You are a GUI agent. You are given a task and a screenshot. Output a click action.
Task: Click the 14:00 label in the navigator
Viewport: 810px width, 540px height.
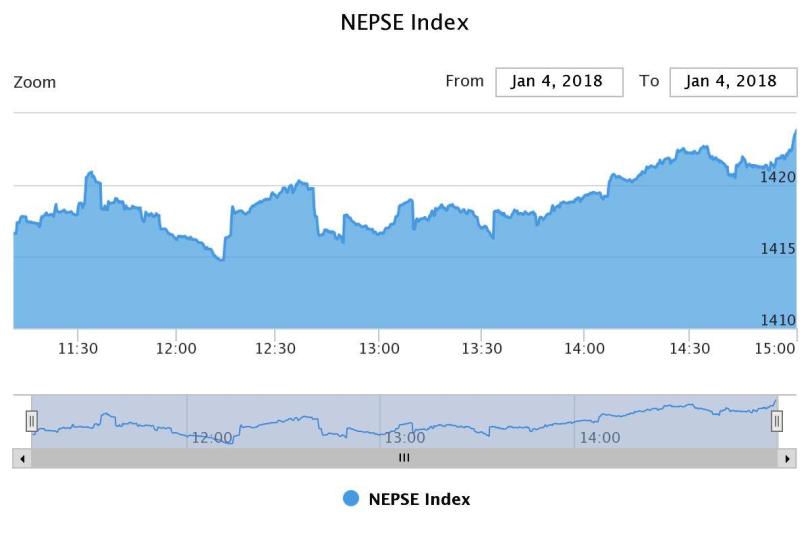point(599,437)
